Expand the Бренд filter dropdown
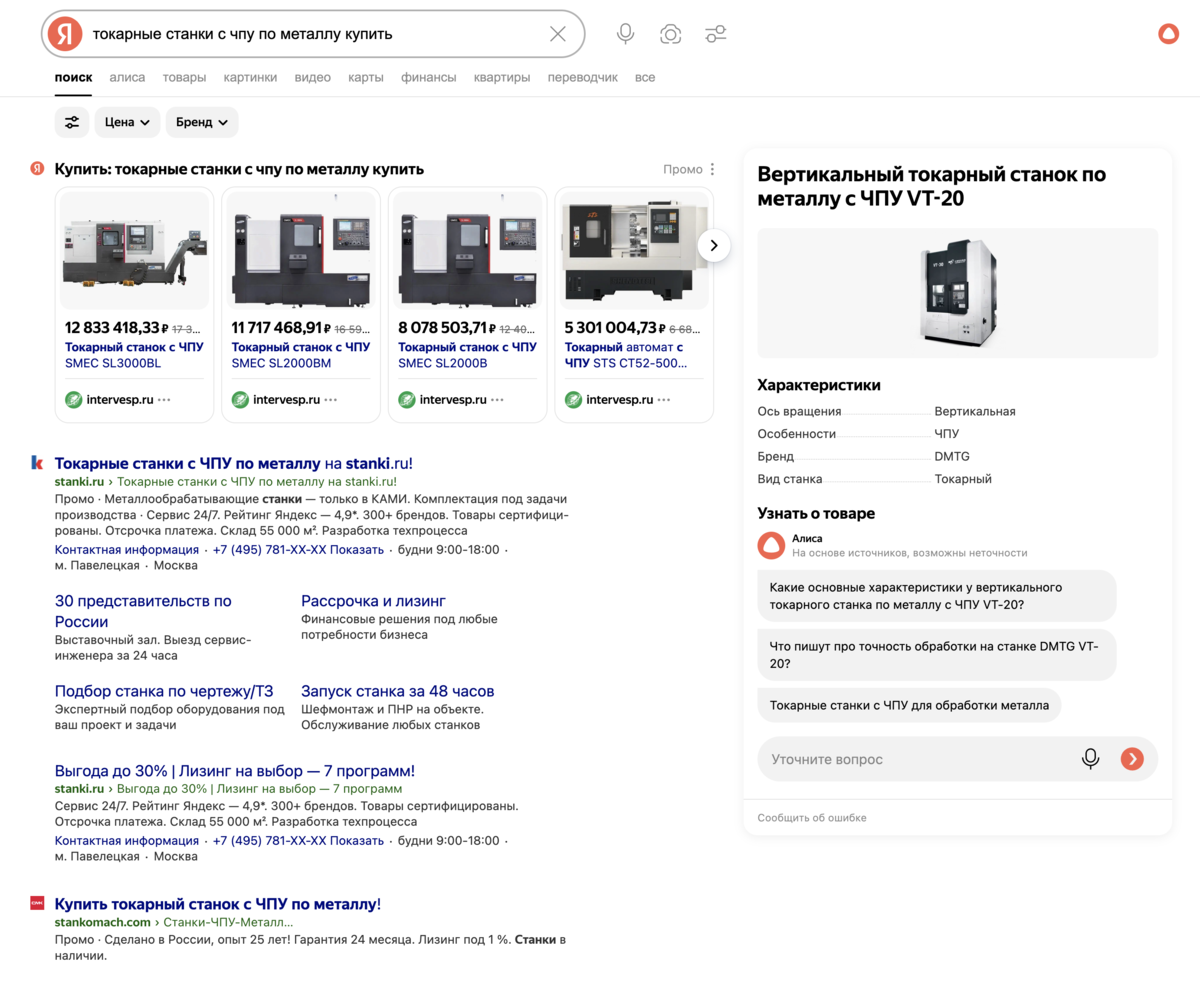 coord(202,122)
